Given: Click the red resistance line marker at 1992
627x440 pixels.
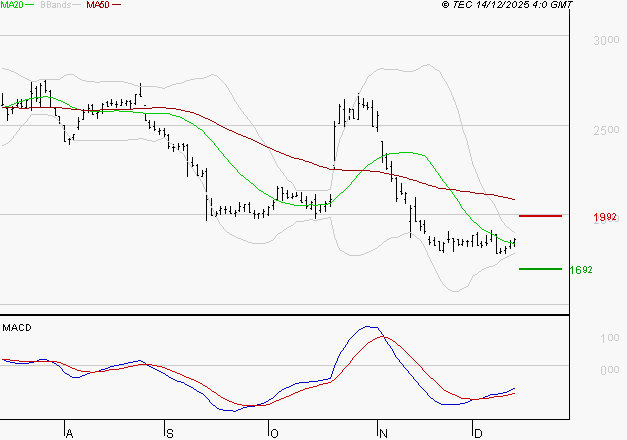Looking at the screenshot, I should coord(540,216).
